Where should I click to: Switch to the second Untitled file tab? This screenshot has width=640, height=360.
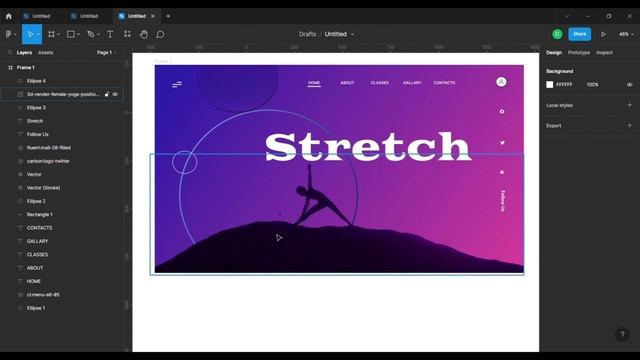click(85, 16)
